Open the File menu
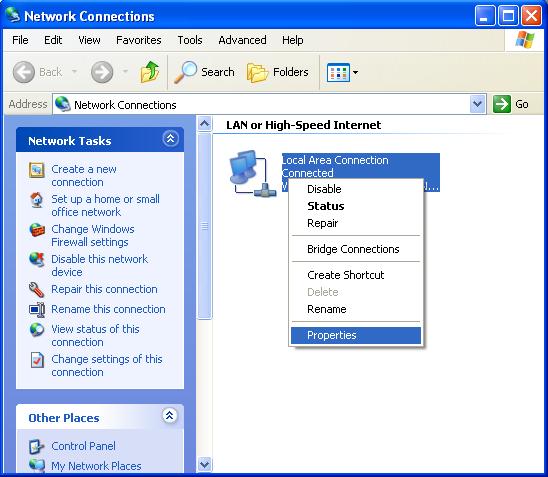 (x=20, y=40)
